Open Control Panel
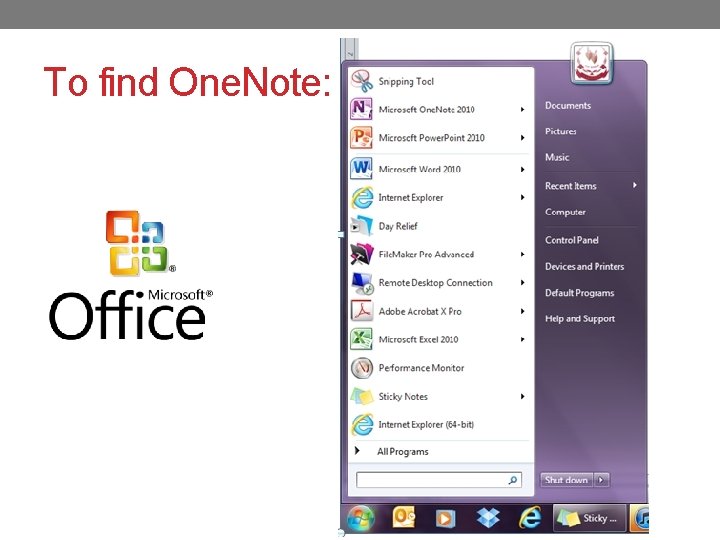This screenshot has width=720, height=540. (572, 240)
